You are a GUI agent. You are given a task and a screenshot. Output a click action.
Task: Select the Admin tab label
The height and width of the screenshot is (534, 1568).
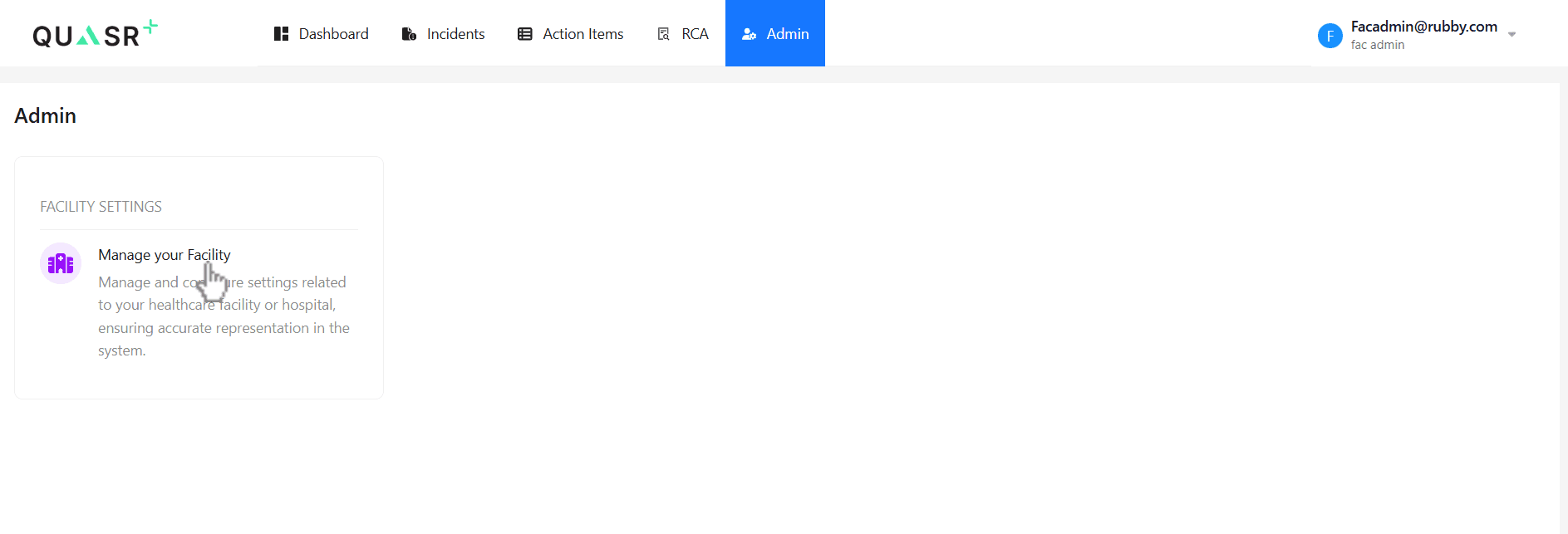(x=787, y=34)
